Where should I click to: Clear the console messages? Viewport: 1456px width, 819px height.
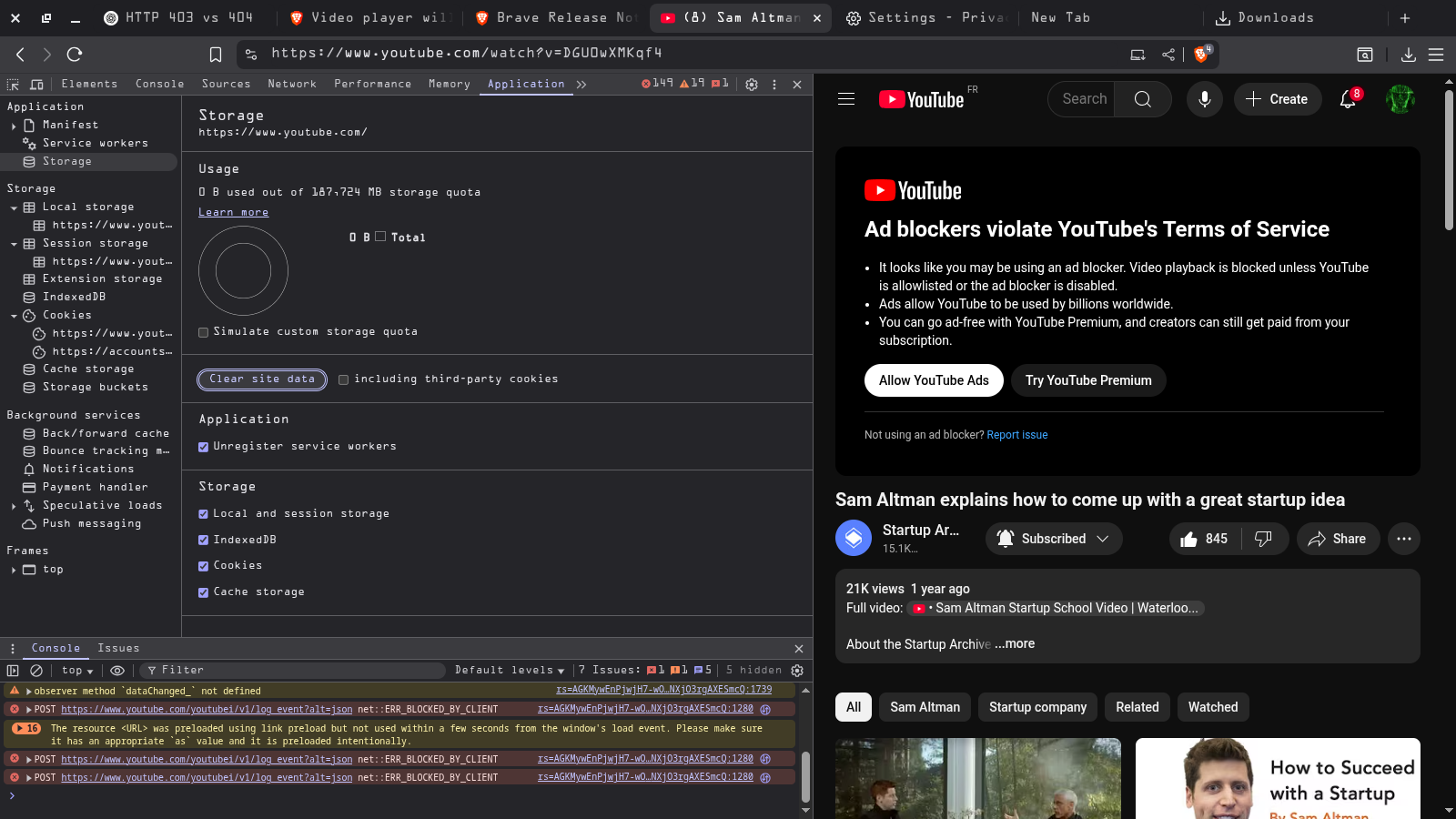[36, 671]
